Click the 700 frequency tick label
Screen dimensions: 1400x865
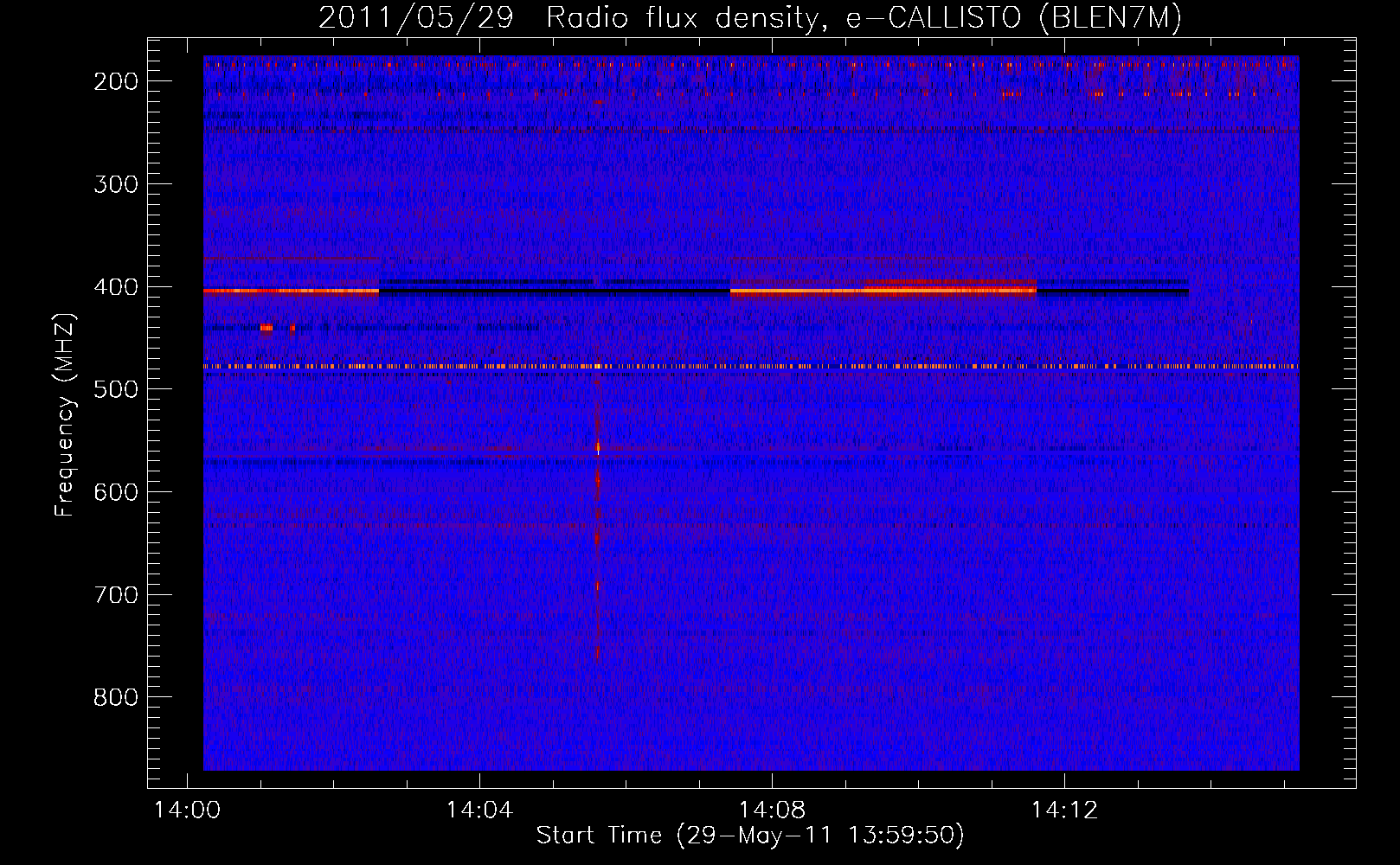click(116, 595)
